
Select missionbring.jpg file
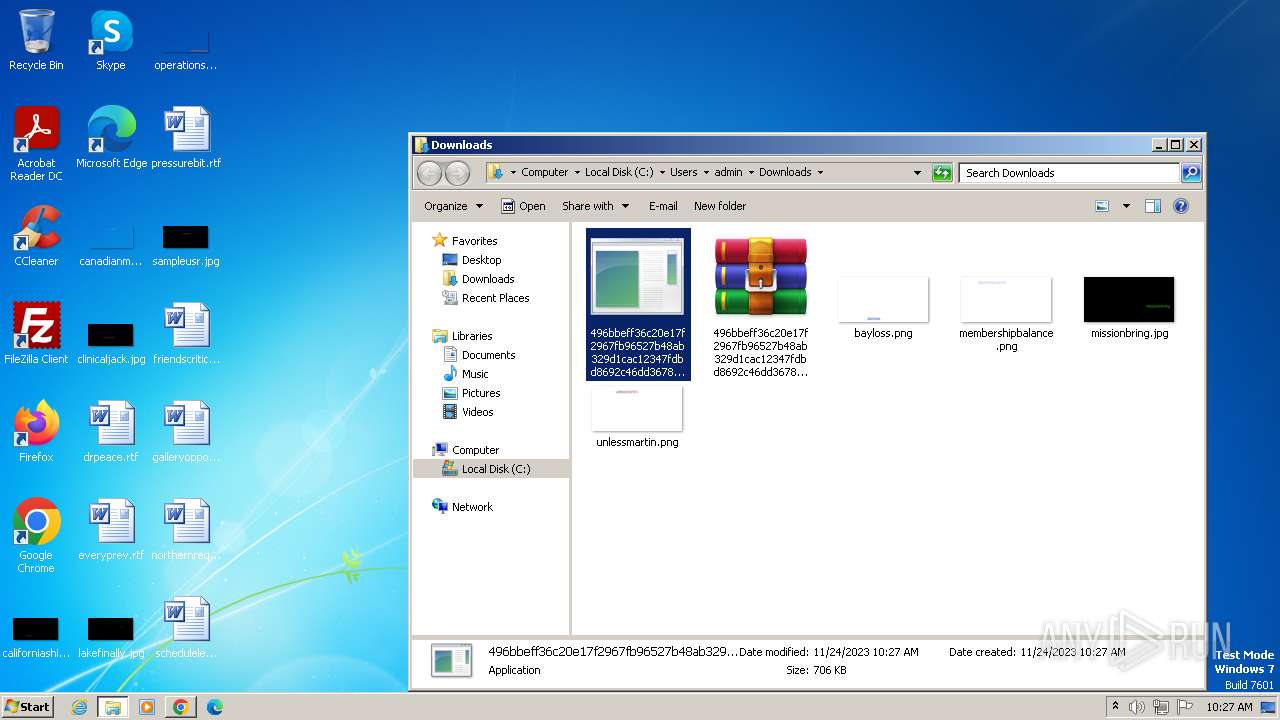(x=1129, y=308)
